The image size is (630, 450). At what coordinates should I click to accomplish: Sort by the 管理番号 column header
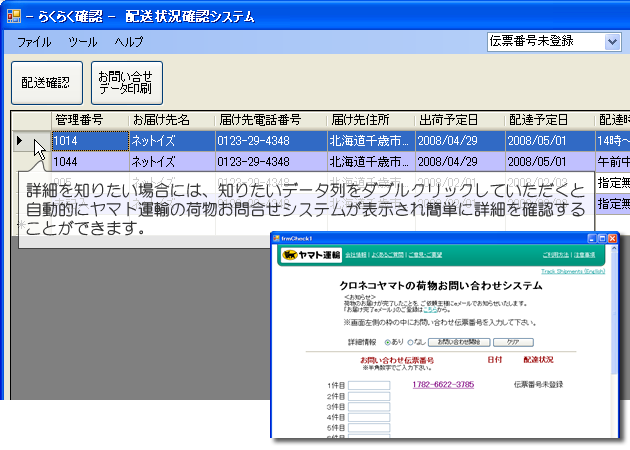click(78, 120)
